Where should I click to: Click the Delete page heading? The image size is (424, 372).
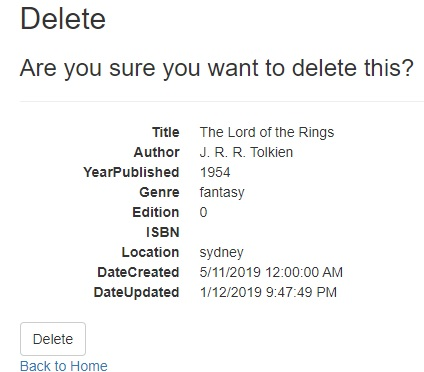pos(63,19)
